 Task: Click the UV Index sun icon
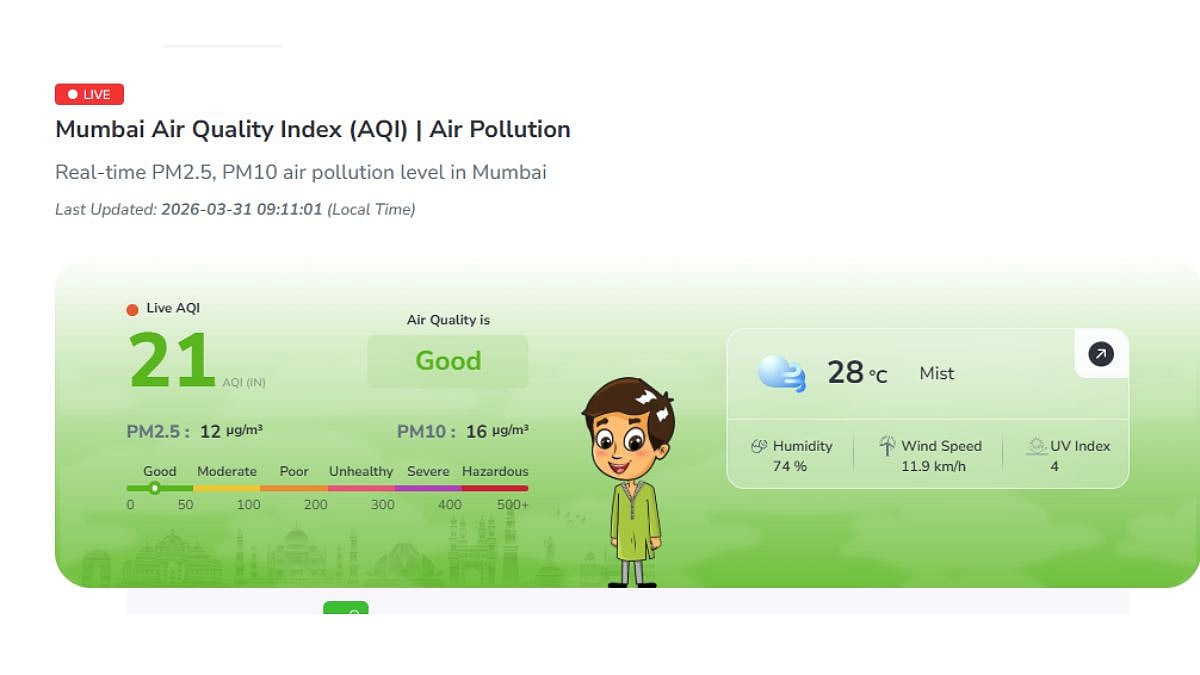pos(1037,446)
